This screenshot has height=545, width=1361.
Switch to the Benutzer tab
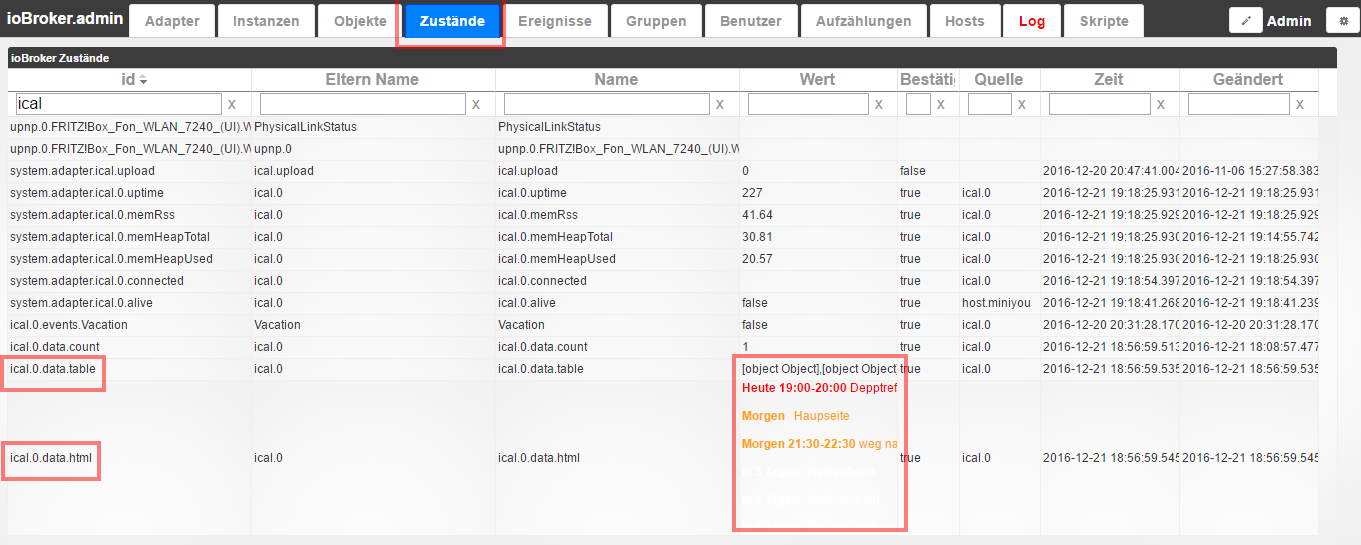coord(751,21)
